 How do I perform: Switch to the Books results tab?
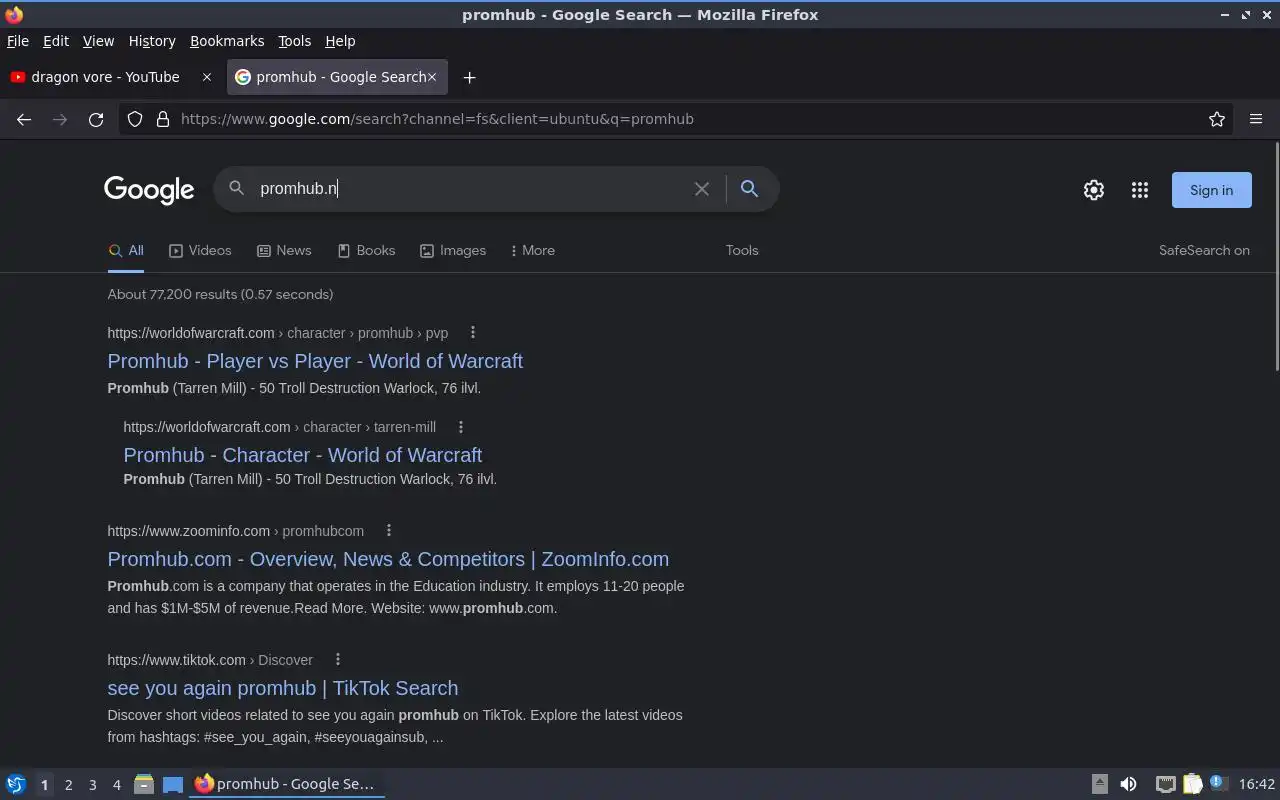point(366,251)
